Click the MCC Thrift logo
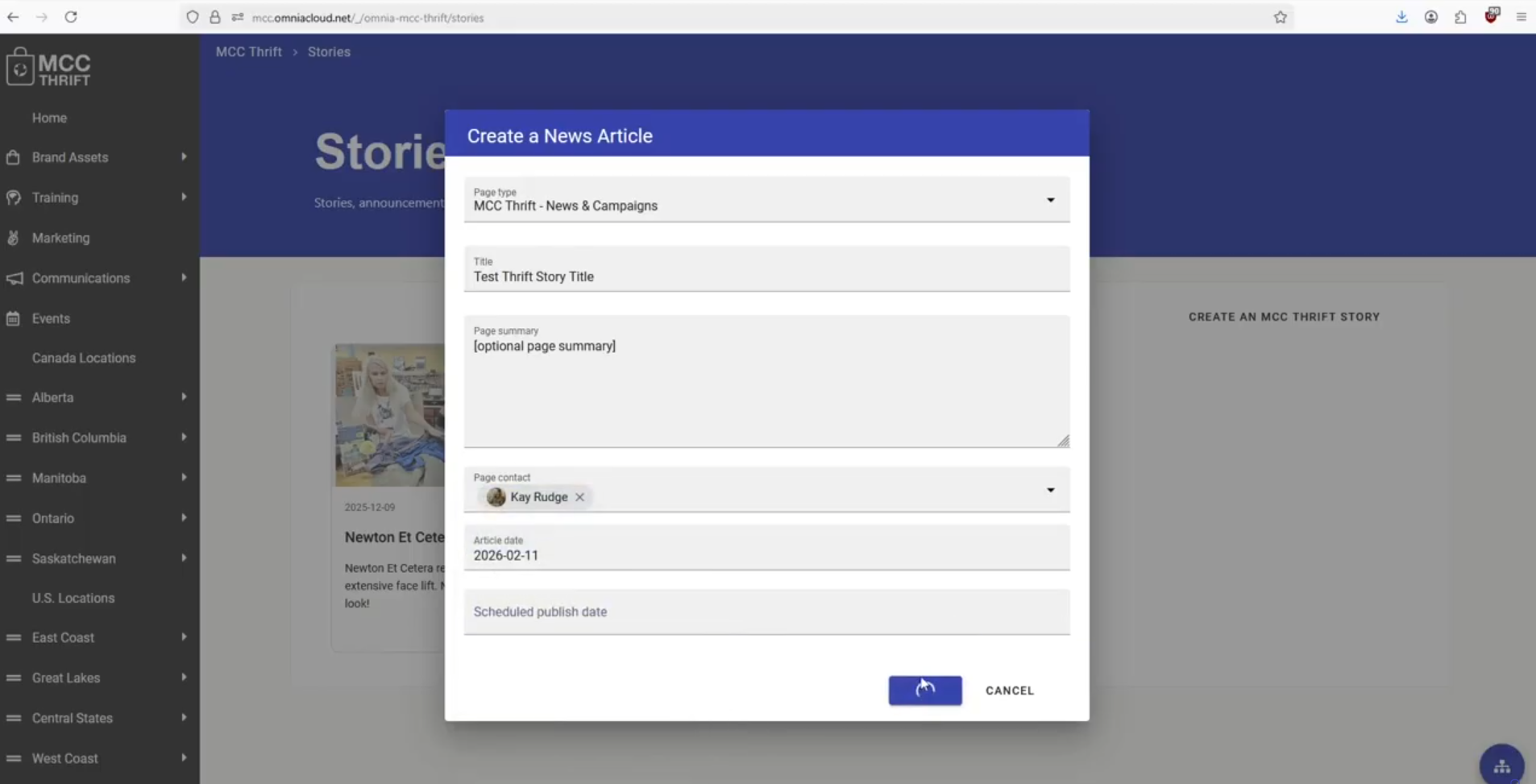1536x784 pixels. pos(49,68)
